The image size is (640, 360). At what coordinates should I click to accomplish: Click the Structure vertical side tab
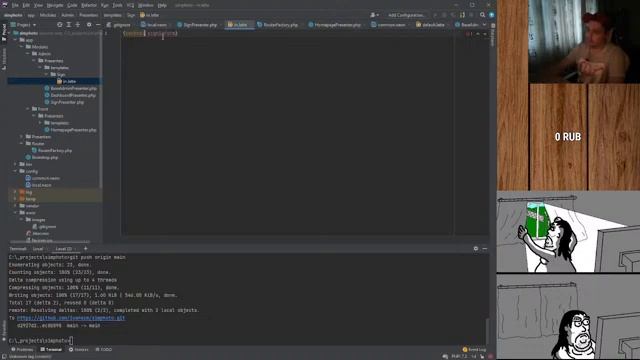pyautogui.click(x=4, y=58)
